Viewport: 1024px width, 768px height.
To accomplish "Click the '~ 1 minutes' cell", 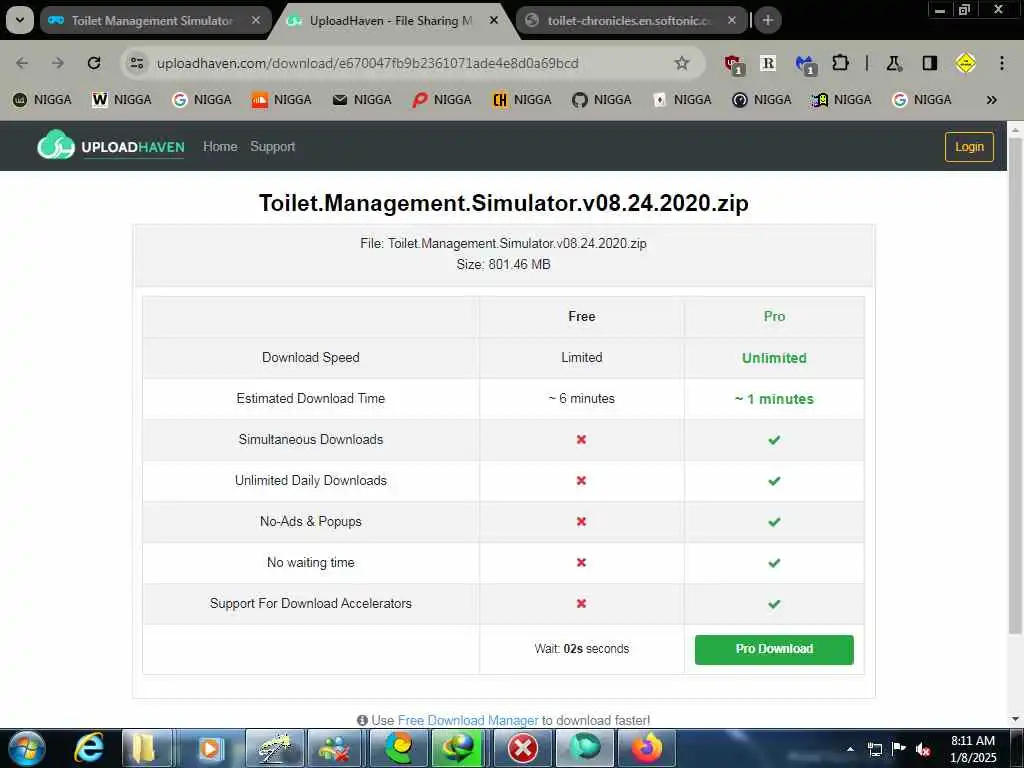I will [774, 399].
